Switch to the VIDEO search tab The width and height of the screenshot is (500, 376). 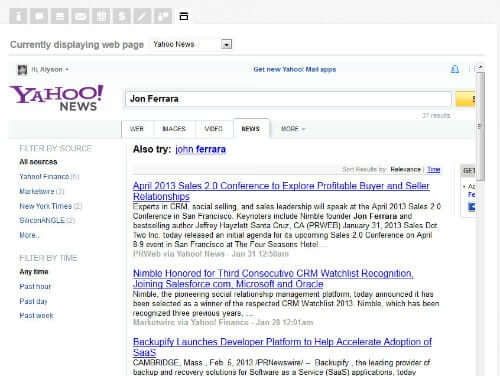coord(214,129)
